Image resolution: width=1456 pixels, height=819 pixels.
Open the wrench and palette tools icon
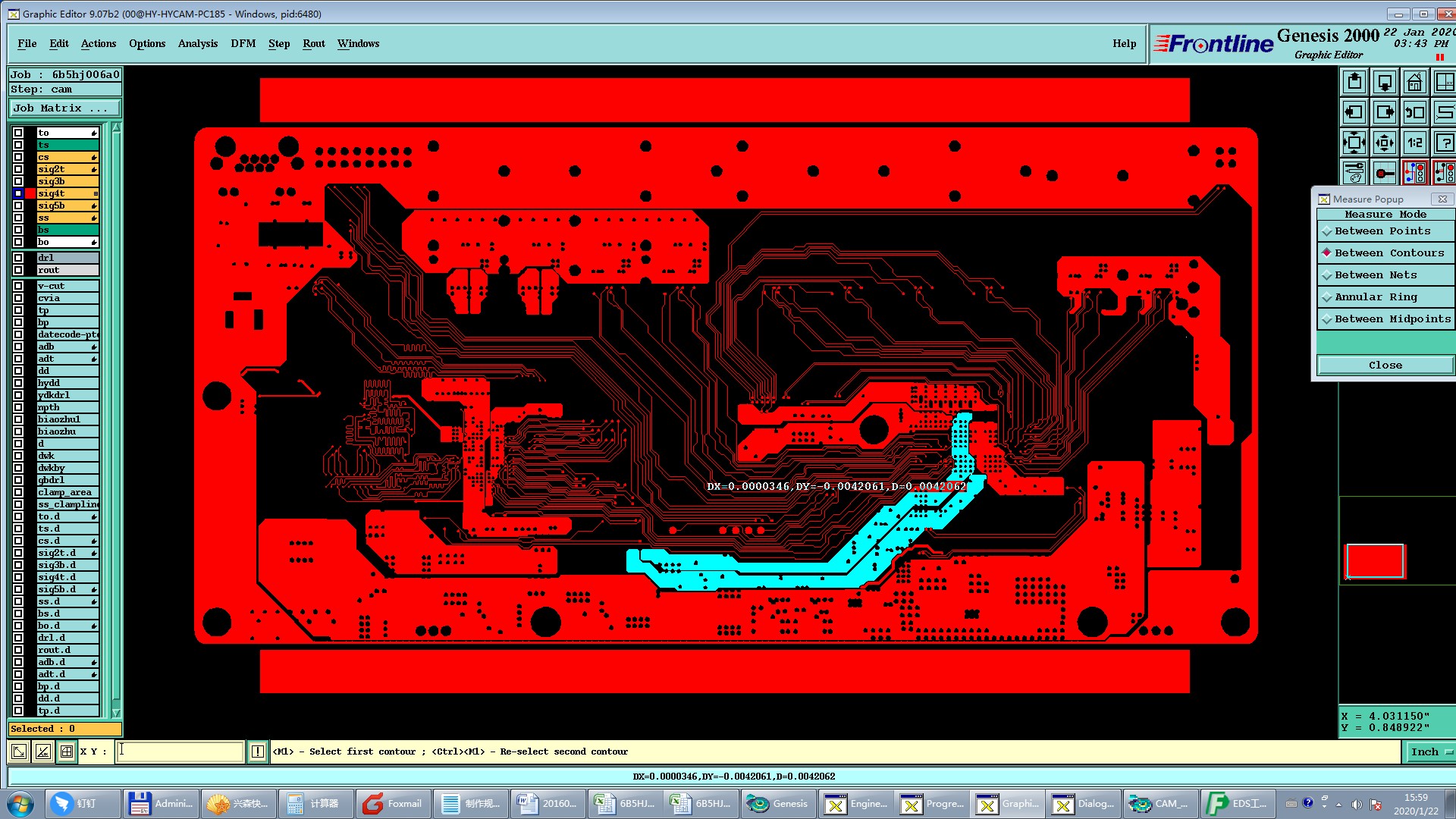click(1354, 173)
